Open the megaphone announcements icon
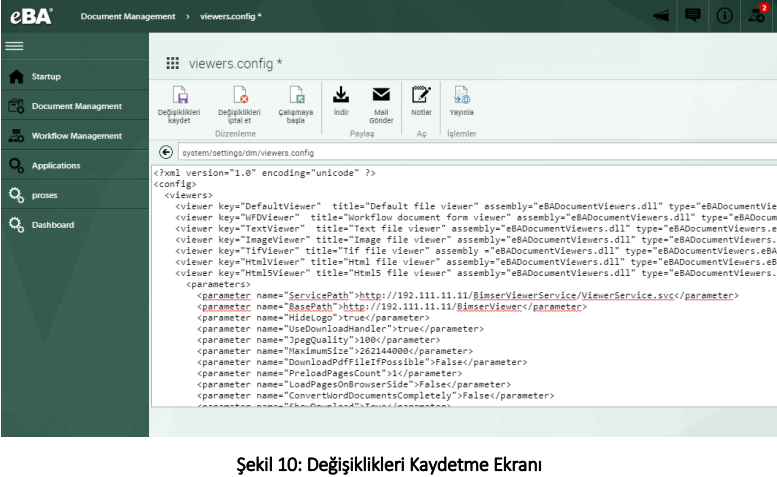Viewport: 777px width, 477px height. point(661,16)
